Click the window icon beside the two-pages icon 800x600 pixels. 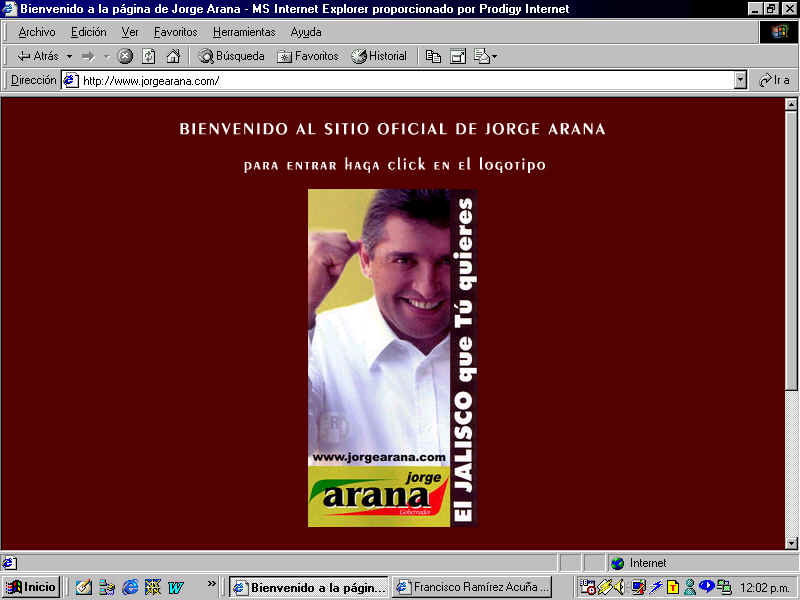[x=458, y=56]
